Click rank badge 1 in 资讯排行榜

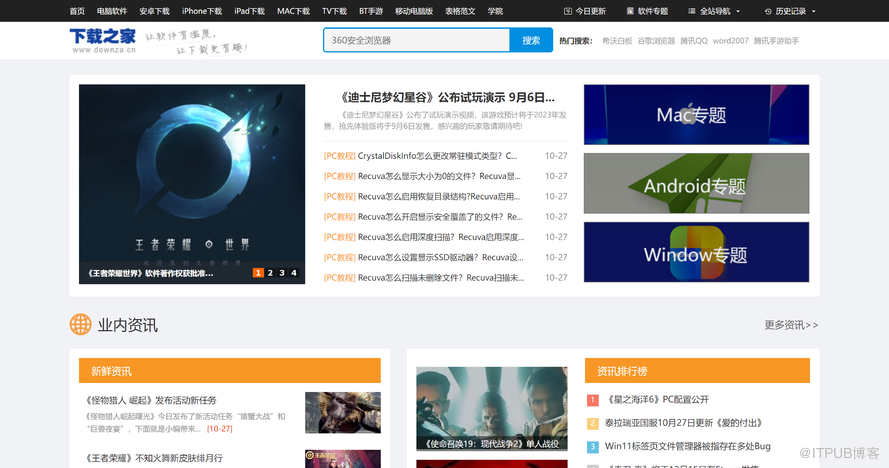click(592, 400)
